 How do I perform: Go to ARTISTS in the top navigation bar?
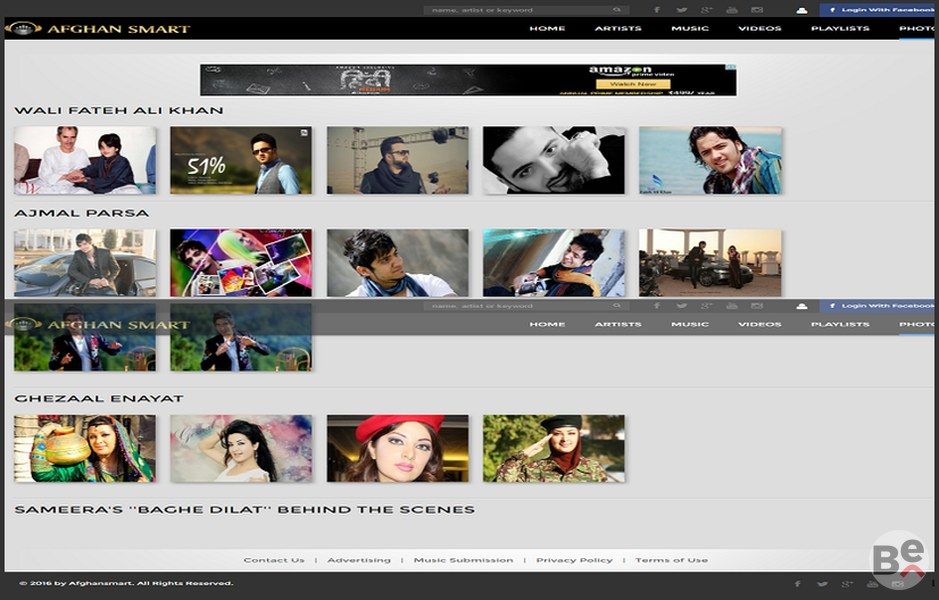pyautogui.click(x=618, y=29)
